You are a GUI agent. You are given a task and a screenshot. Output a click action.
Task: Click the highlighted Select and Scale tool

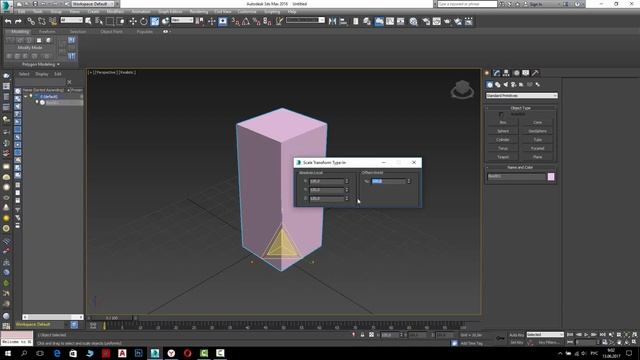pyautogui.click(x=155, y=21)
